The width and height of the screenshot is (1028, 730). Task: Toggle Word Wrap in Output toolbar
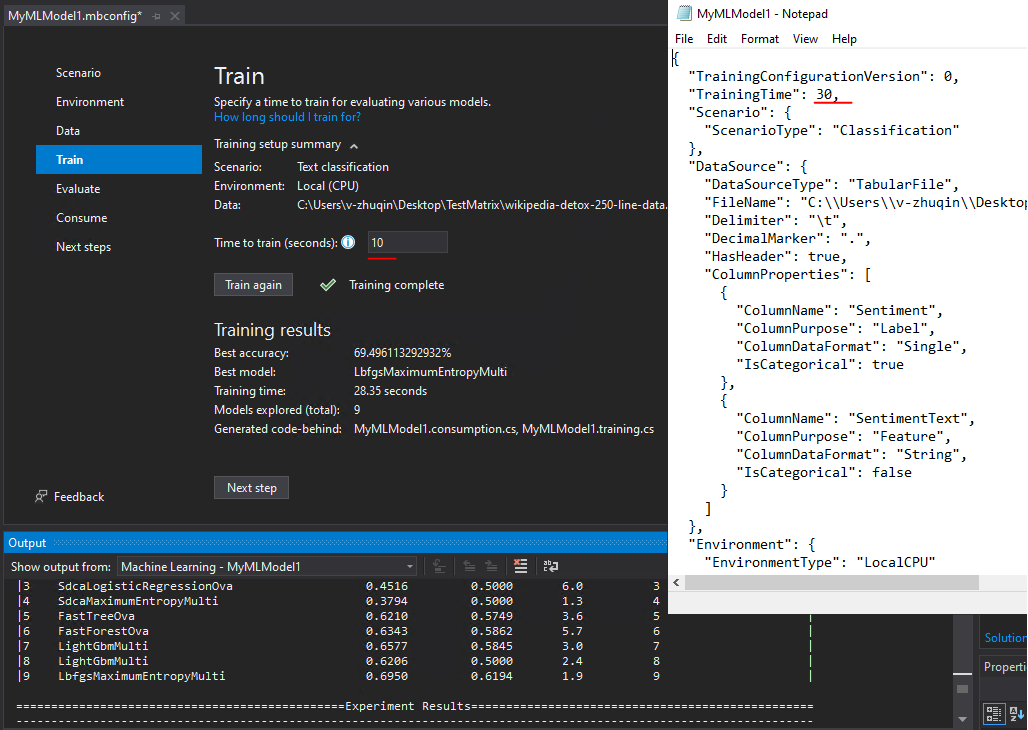pos(551,566)
